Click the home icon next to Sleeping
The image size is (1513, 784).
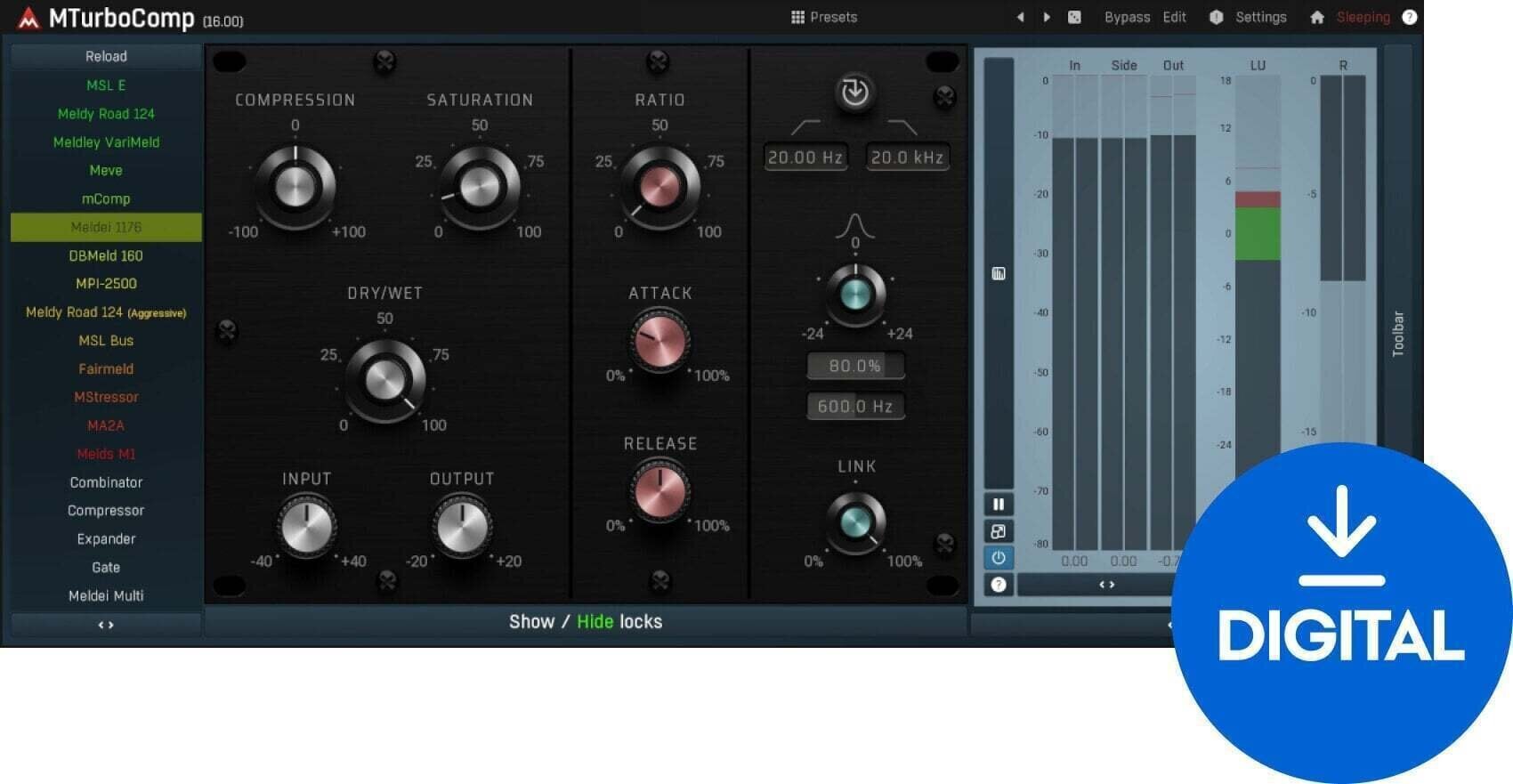click(x=1317, y=17)
